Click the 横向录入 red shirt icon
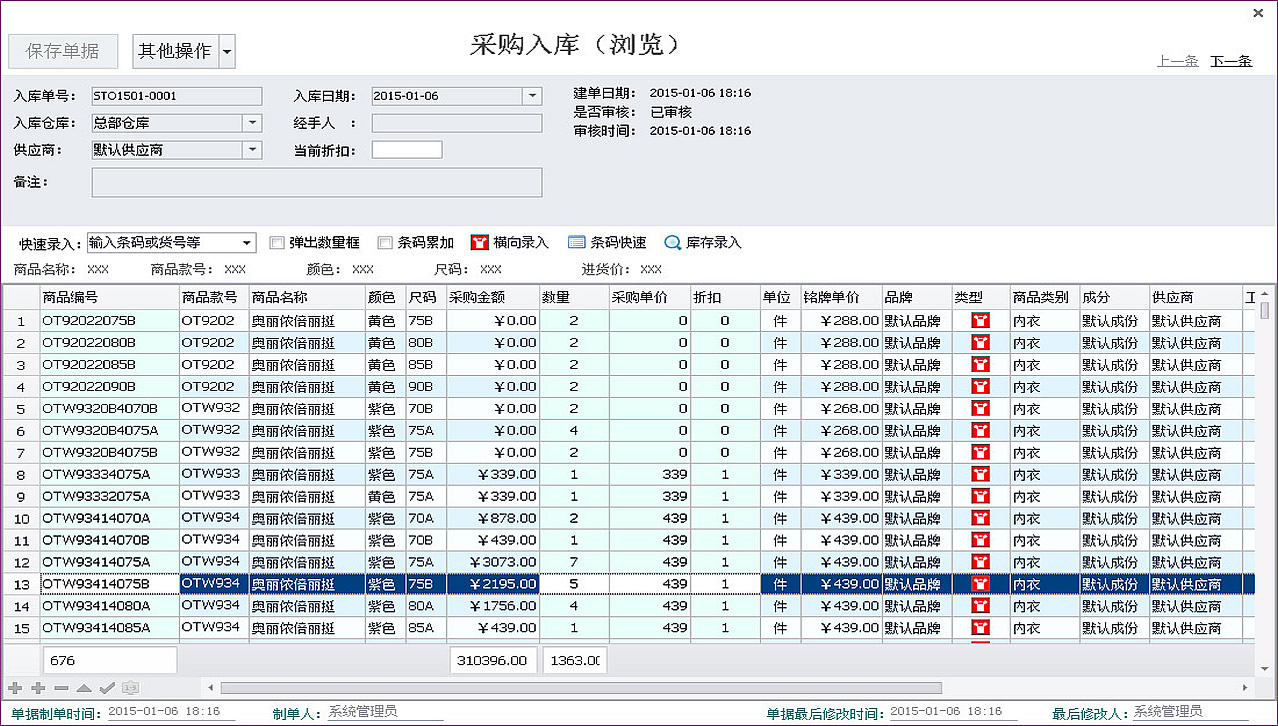 tap(479, 242)
